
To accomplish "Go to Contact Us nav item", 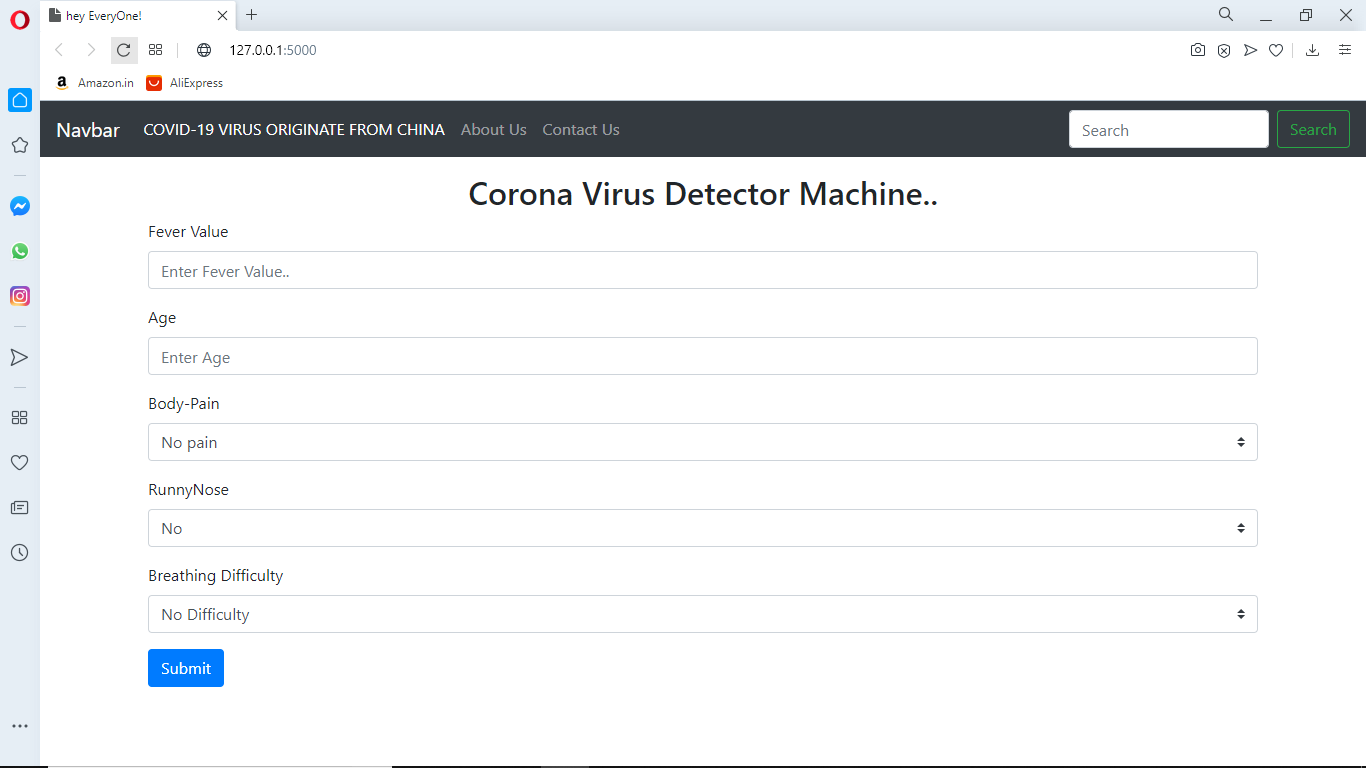I will pos(581,130).
